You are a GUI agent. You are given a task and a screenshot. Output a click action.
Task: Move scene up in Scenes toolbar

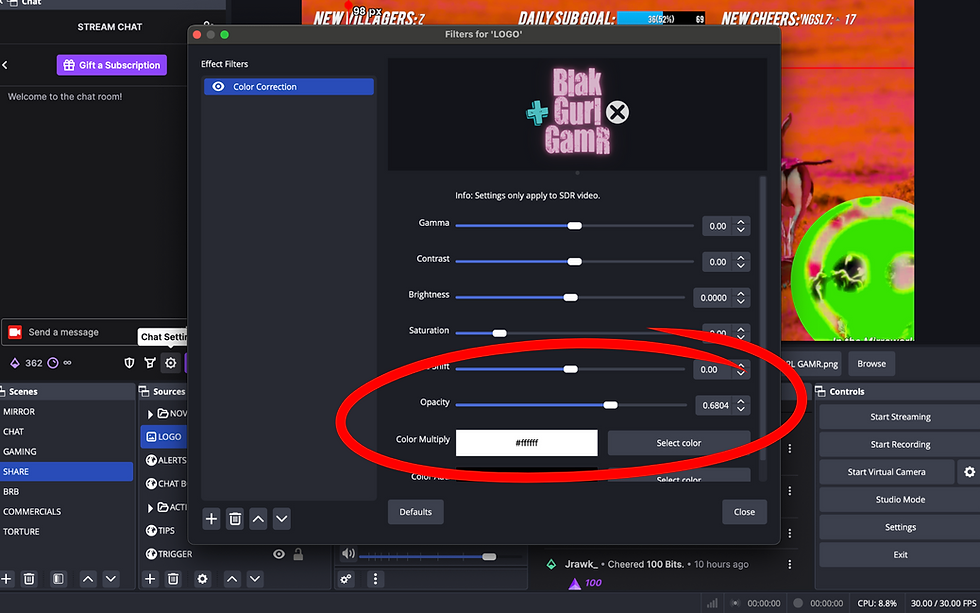tap(88, 579)
